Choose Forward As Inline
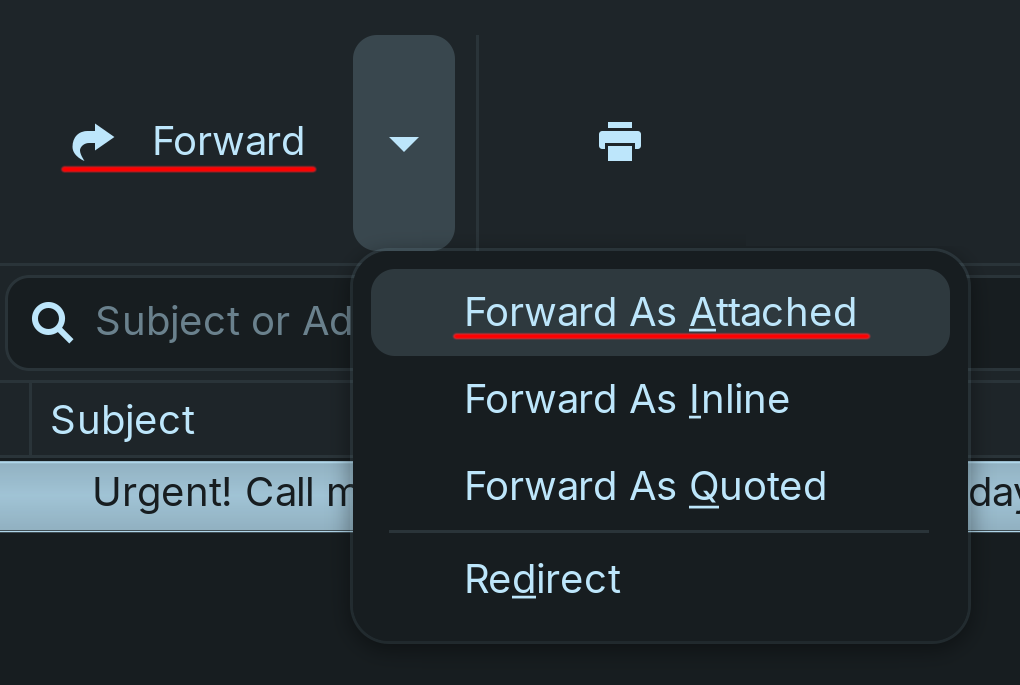Screen dimensions: 1020x685 pos(627,400)
